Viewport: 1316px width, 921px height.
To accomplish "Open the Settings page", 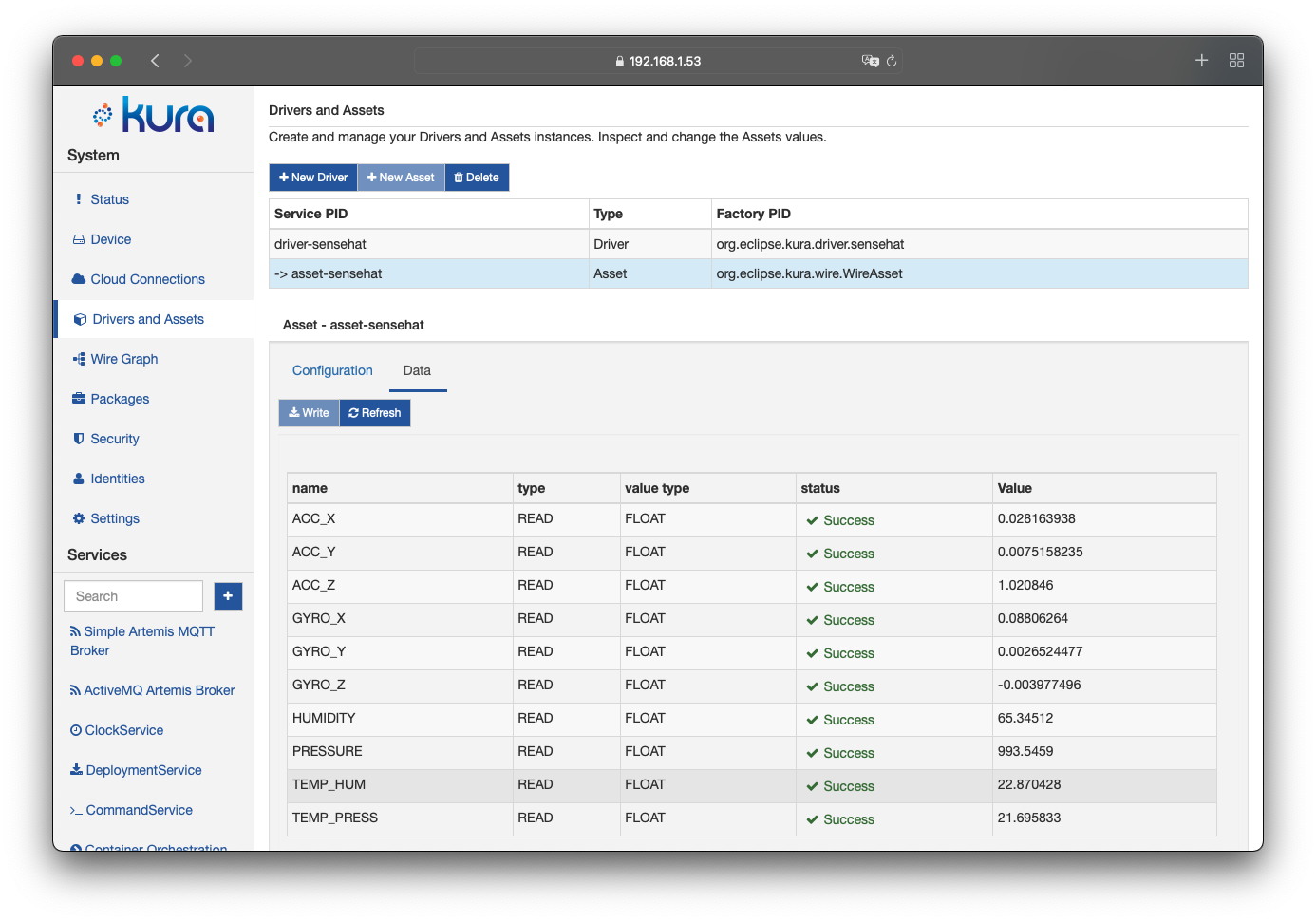I will tap(115, 518).
